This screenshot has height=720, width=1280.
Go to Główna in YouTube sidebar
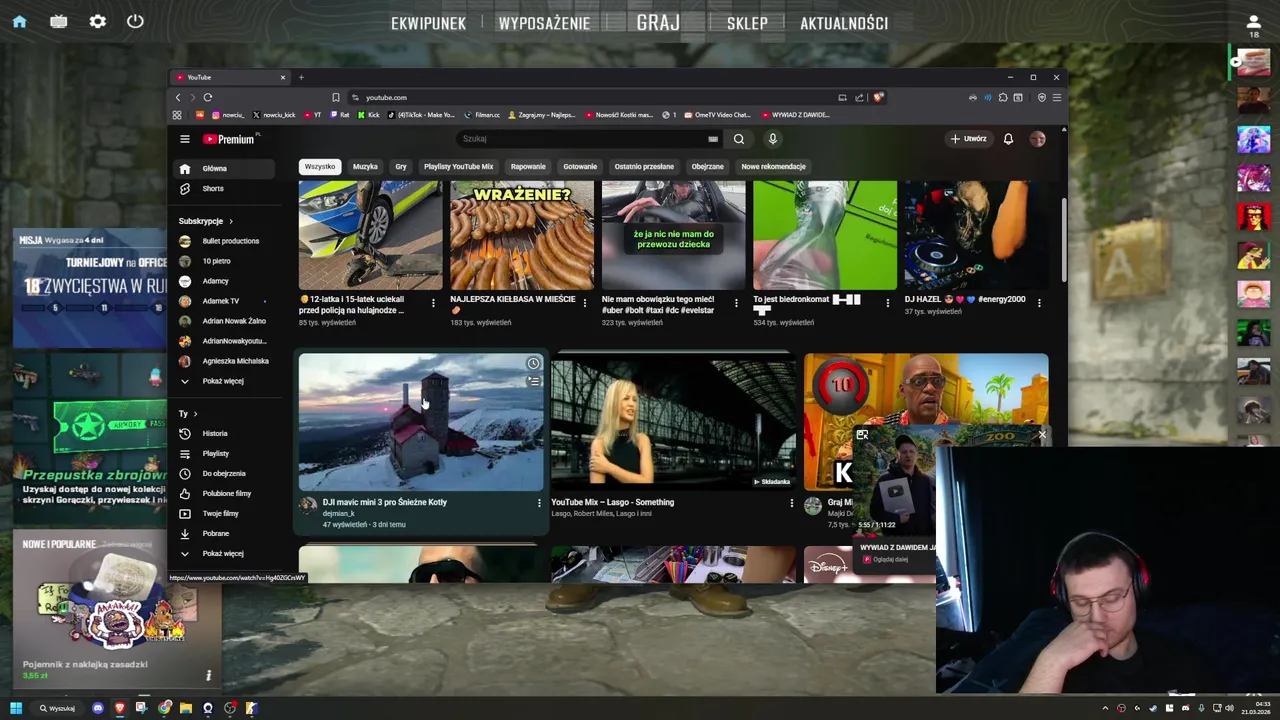(x=222, y=169)
